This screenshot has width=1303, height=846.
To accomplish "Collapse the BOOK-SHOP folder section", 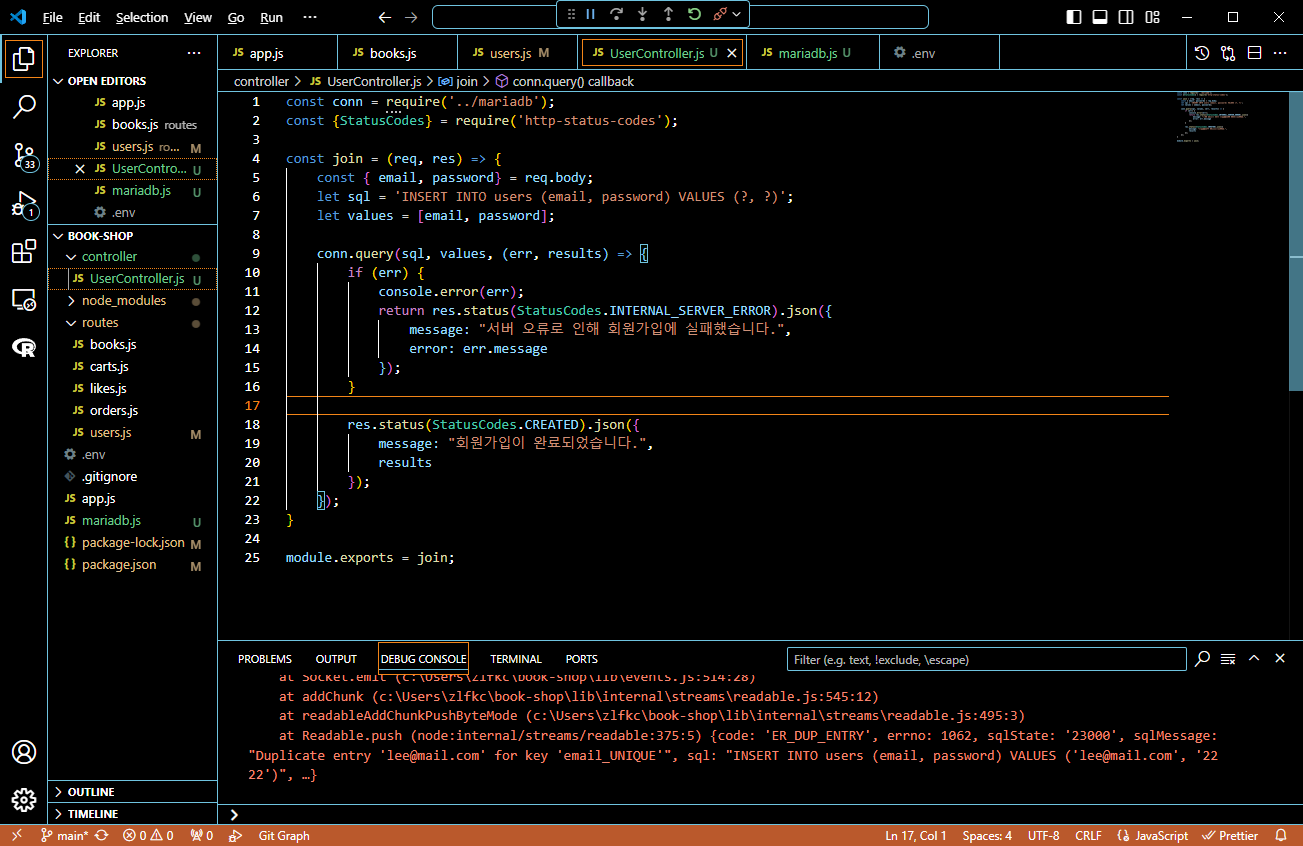I will click(x=132, y=236).
